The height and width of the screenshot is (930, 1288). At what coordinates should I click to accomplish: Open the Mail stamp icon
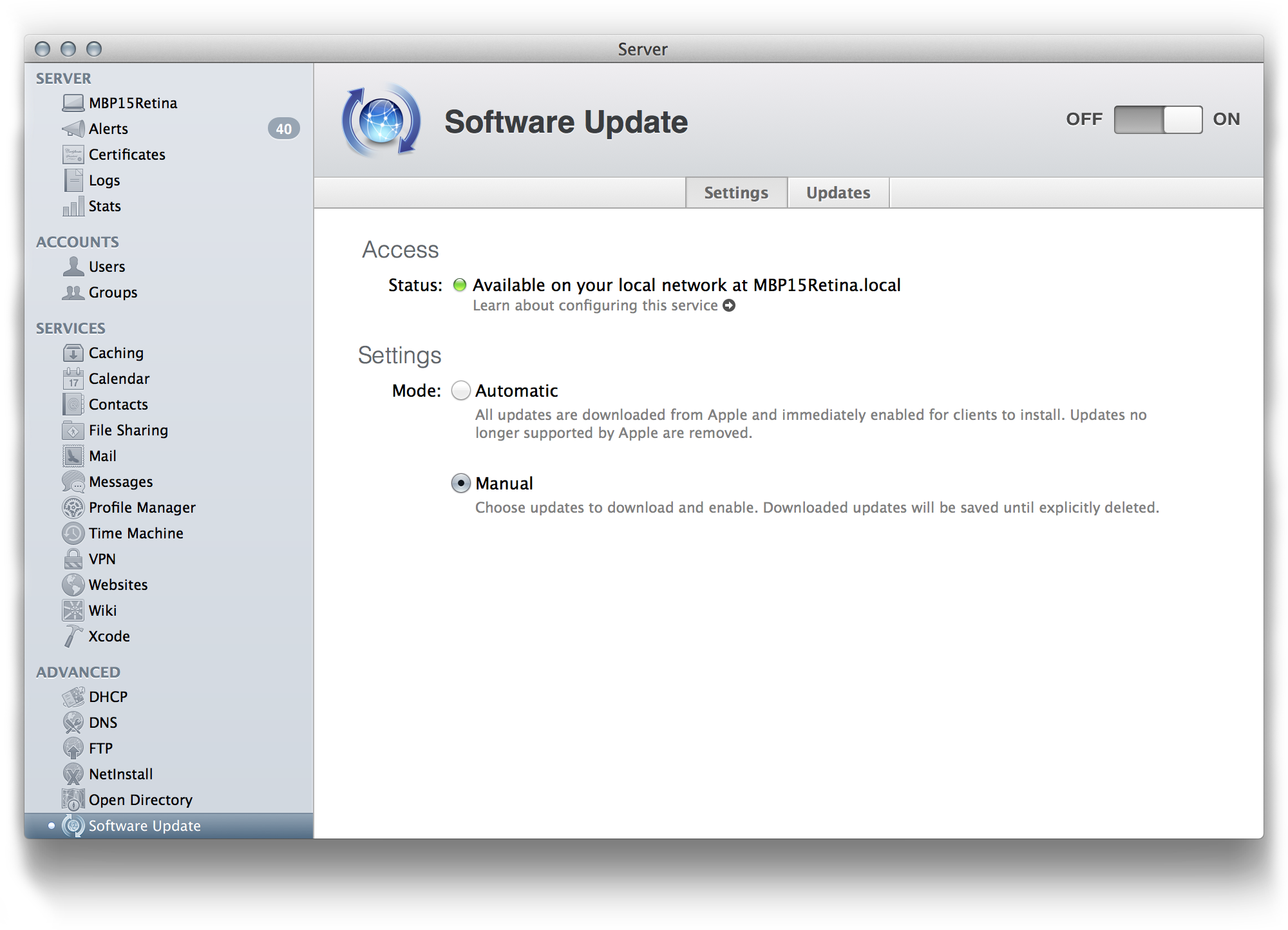tap(73, 456)
